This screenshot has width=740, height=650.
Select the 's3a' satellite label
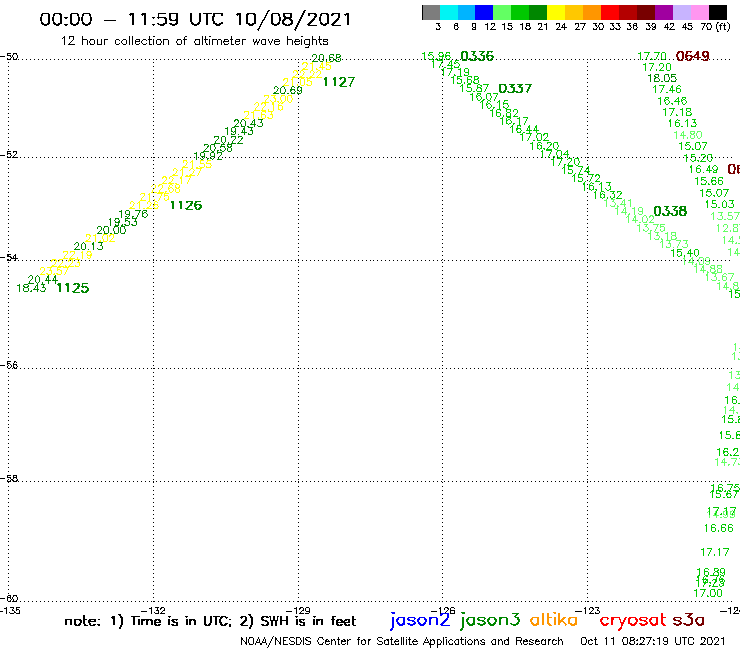(x=688, y=620)
